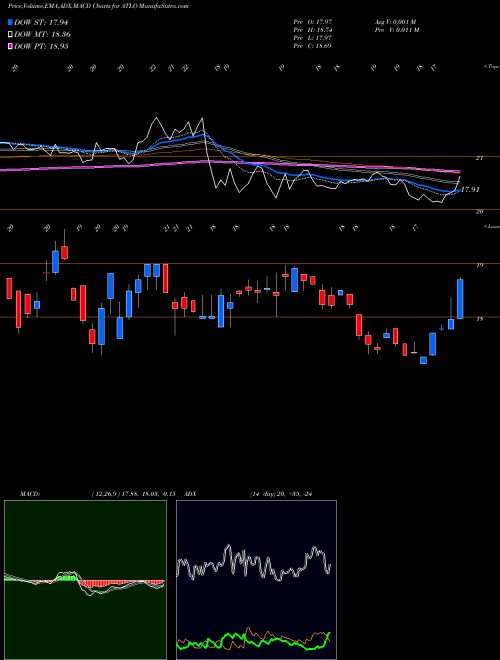500x660 pixels.
Task: Click the 'Avg V: 0.001 M' volume text
Action: click(395, 22)
